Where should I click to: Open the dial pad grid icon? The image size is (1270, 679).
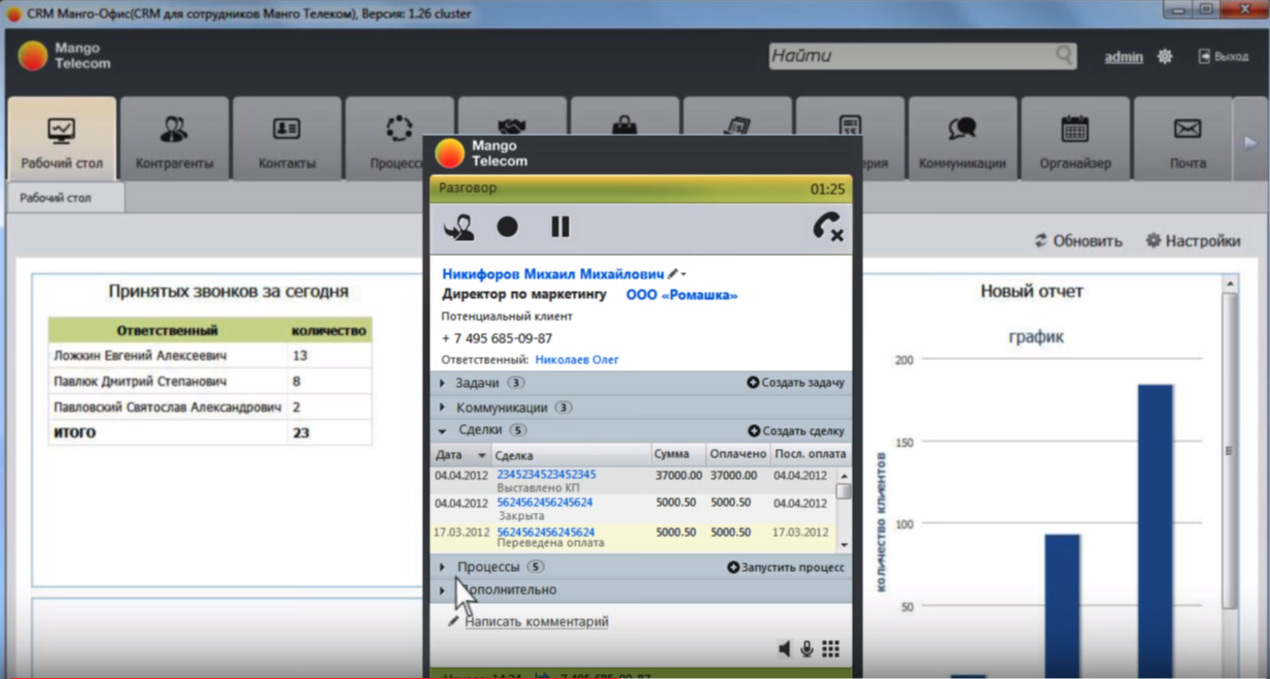831,650
